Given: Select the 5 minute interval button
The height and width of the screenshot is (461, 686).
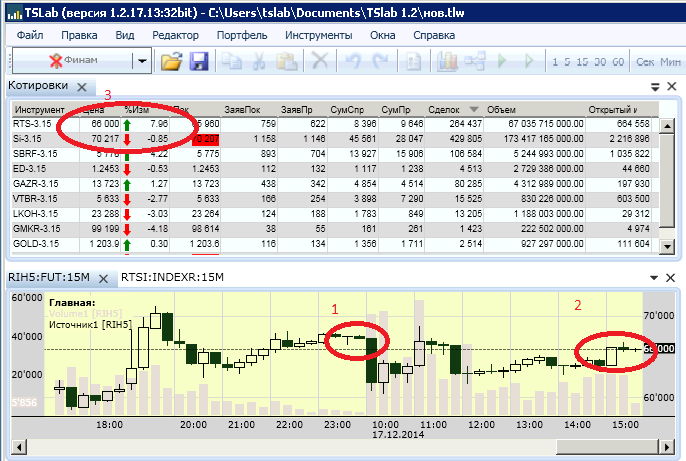Looking at the screenshot, I should 567,62.
